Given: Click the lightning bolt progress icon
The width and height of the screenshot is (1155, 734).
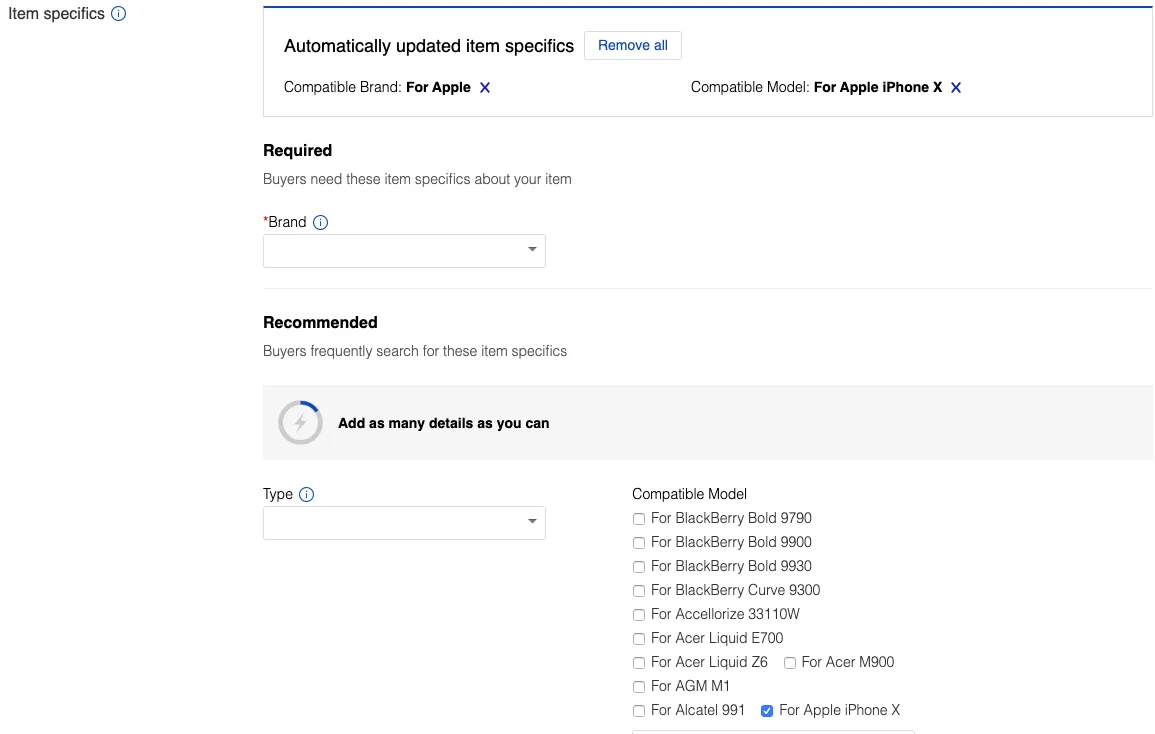Looking at the screenshot, I should coord(300,423).
